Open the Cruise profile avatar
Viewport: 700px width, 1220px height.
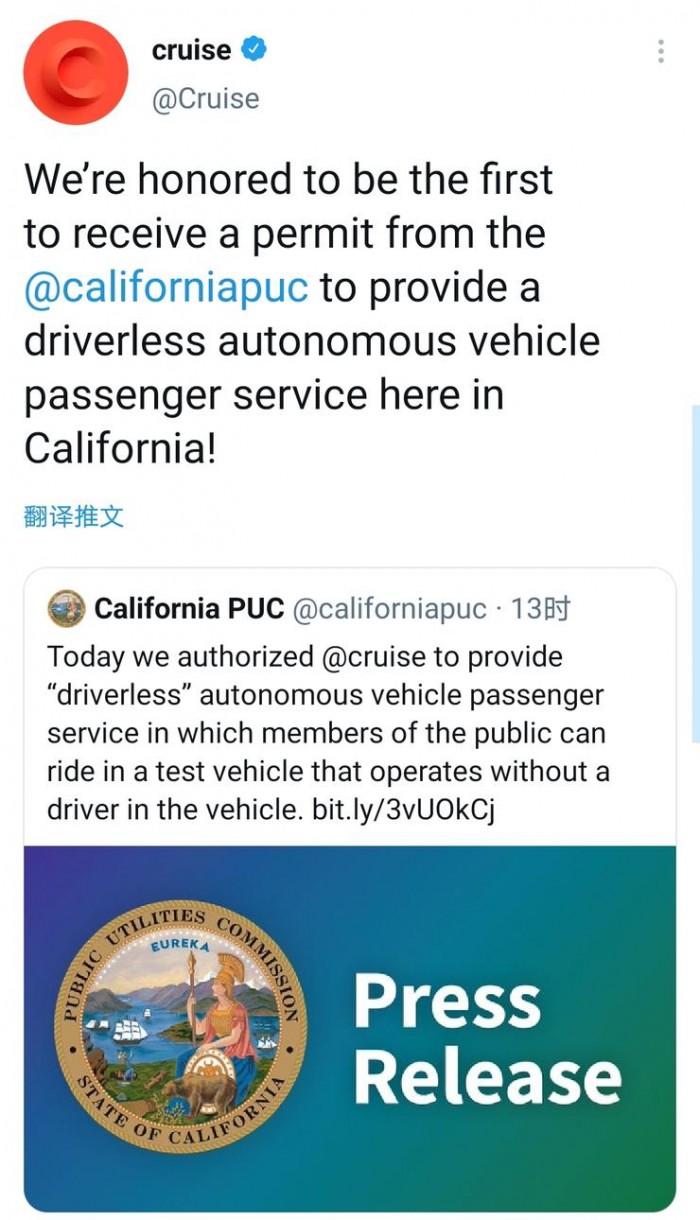tap(75, 72)
